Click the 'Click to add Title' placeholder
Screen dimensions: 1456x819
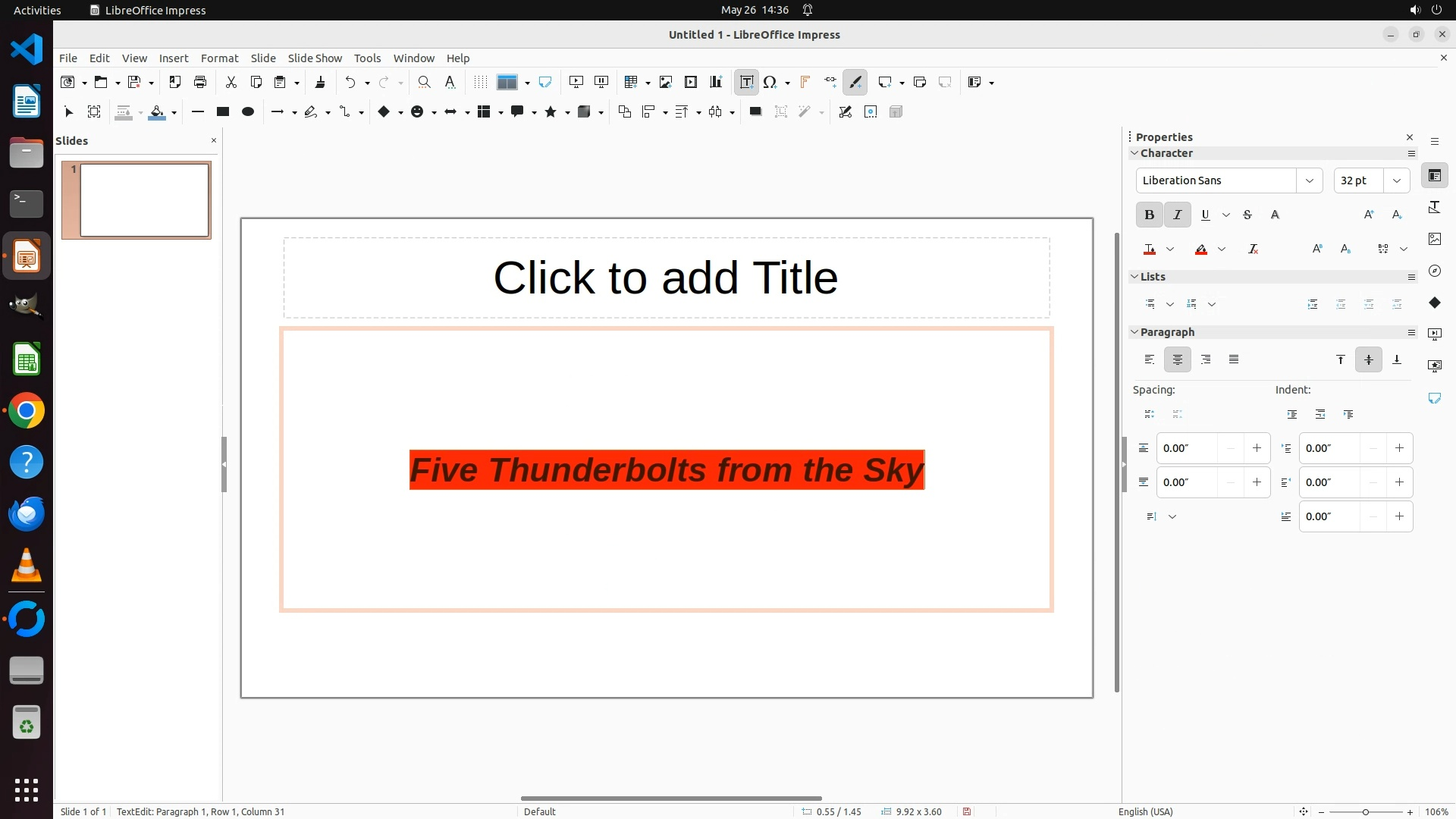pos(666,278)
